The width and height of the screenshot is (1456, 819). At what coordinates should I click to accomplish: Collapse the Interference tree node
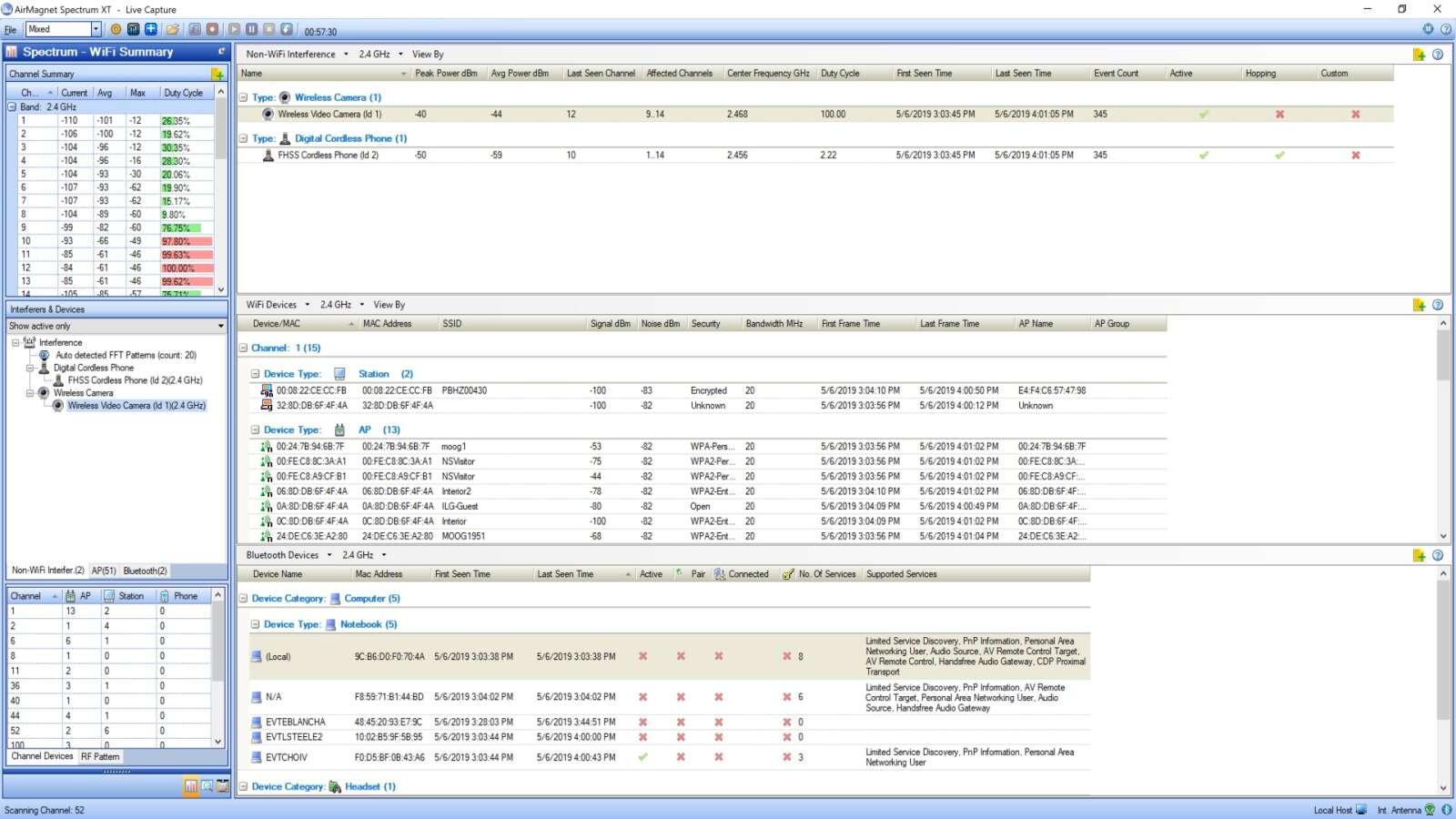point(15,342)
